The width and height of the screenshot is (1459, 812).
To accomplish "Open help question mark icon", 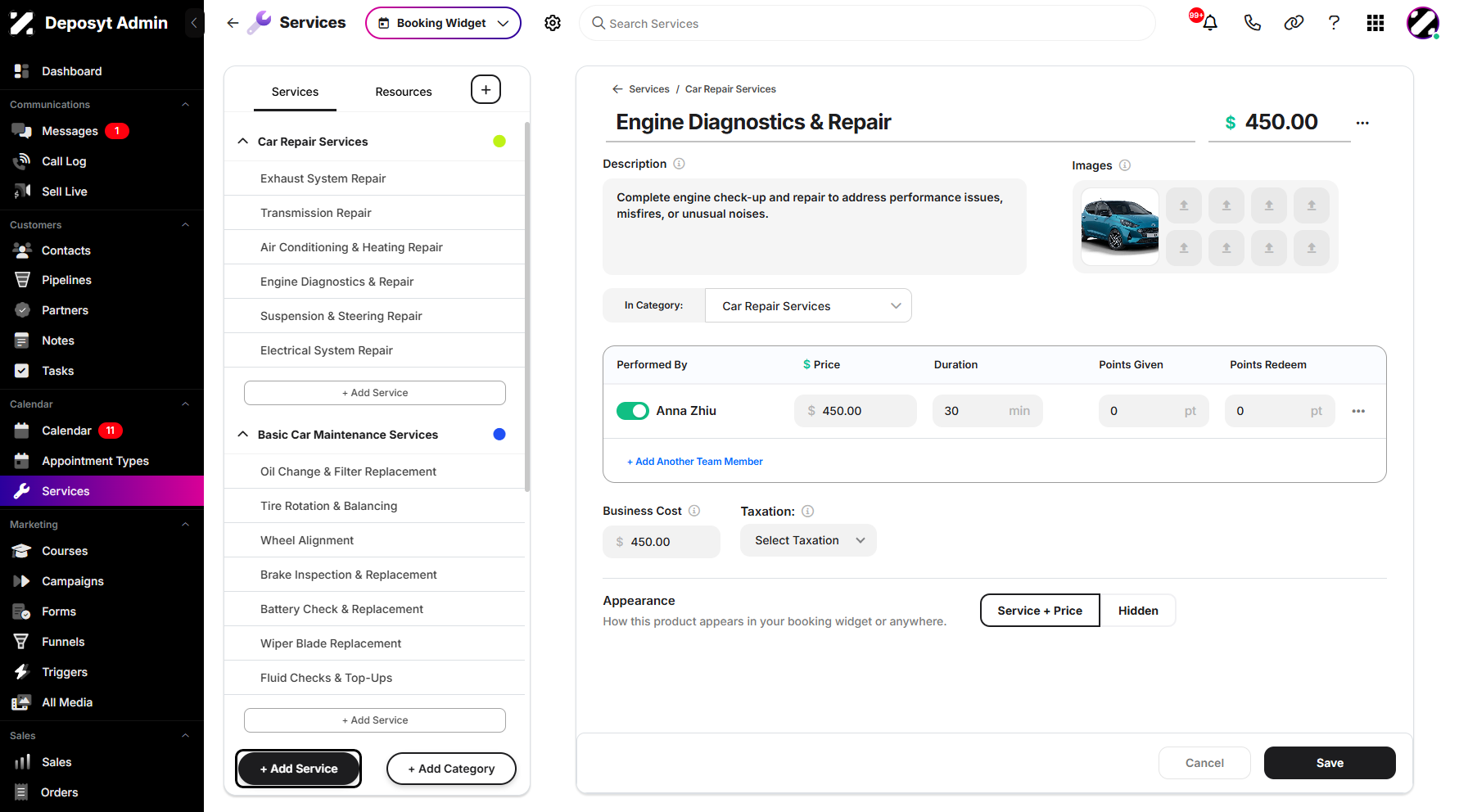I will tap(1334, 23).
